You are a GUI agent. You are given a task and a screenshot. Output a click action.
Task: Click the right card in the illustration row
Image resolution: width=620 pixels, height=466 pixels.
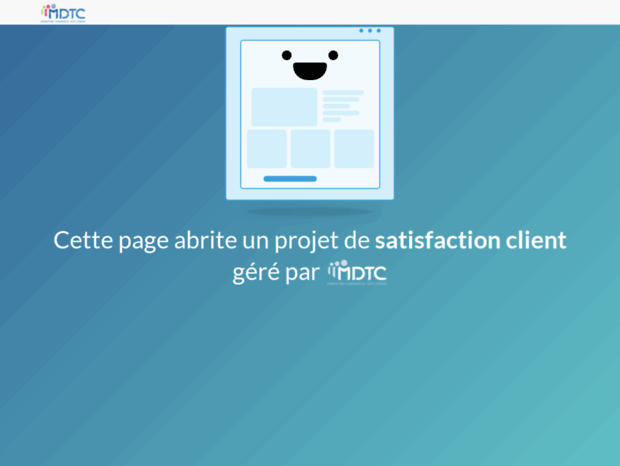[353, 148]
